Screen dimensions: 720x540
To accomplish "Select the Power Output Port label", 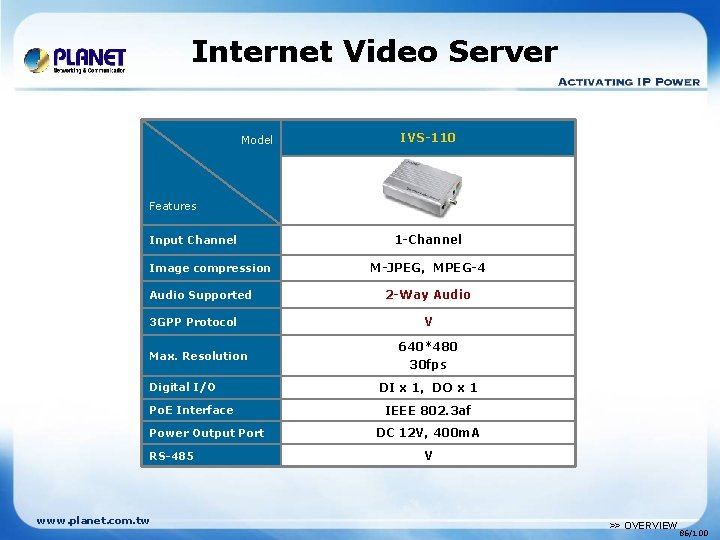I will click(x=207, y=433).
